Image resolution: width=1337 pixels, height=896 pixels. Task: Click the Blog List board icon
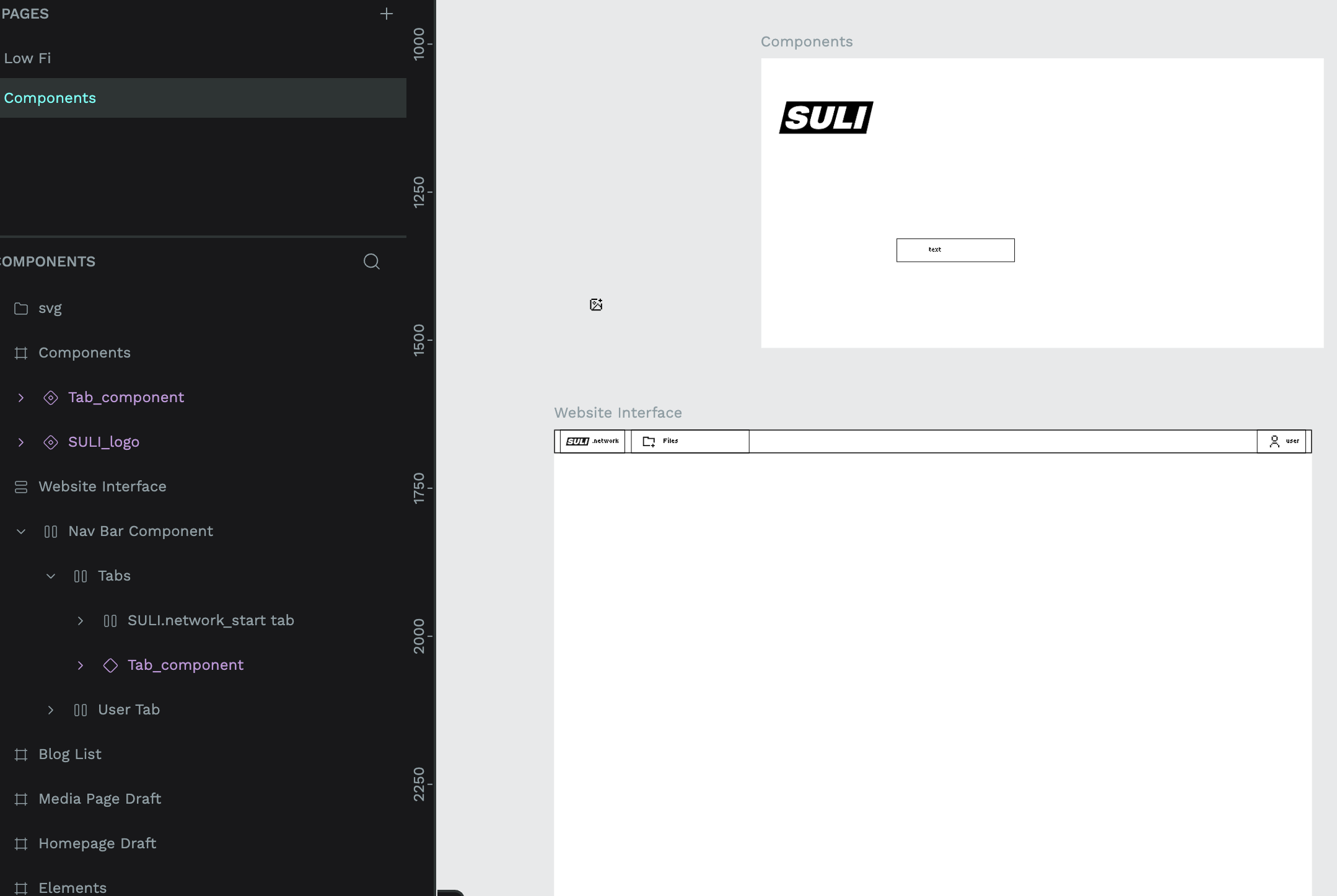[x=21, y=755]
